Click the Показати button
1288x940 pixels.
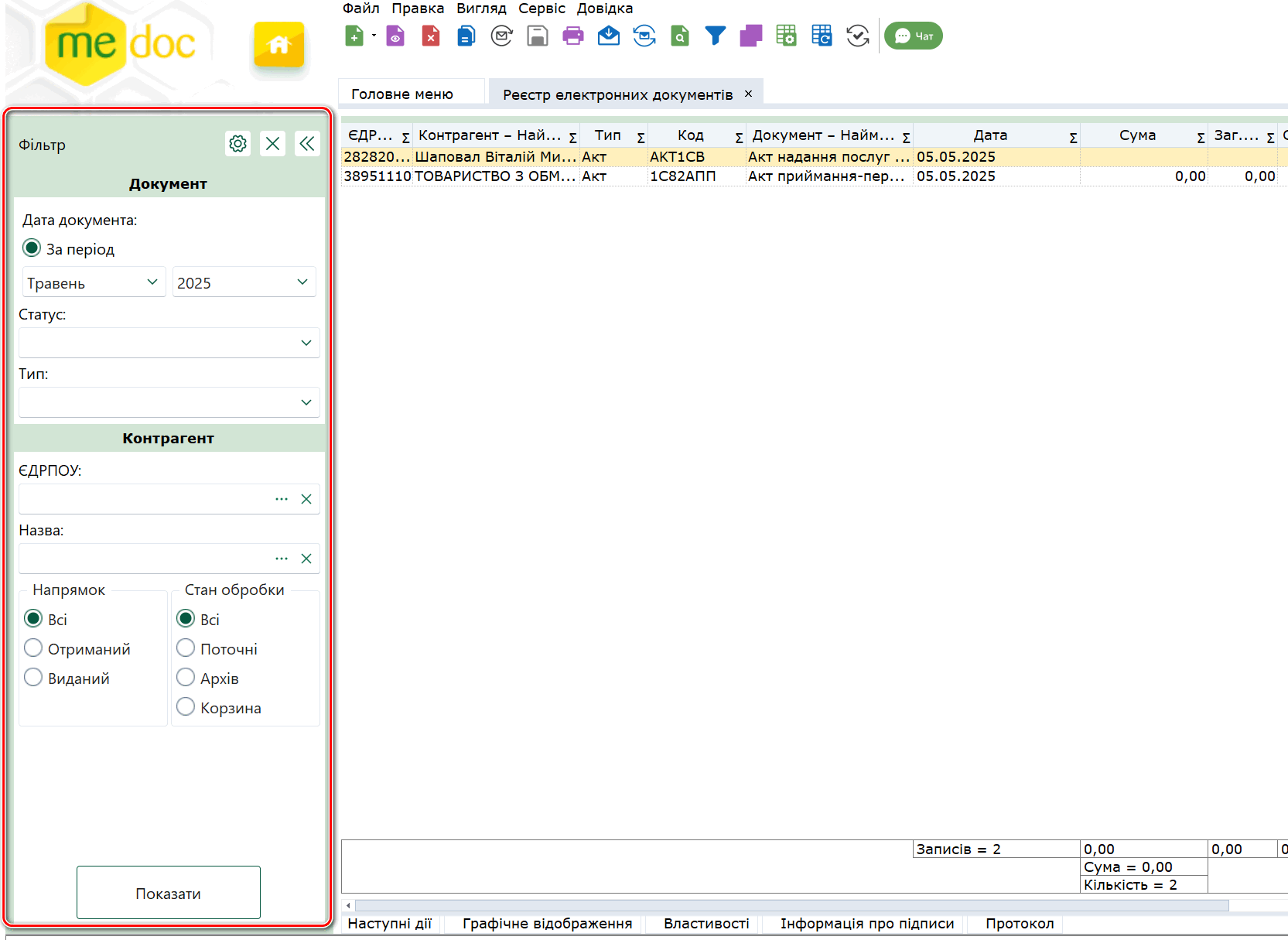169,893
